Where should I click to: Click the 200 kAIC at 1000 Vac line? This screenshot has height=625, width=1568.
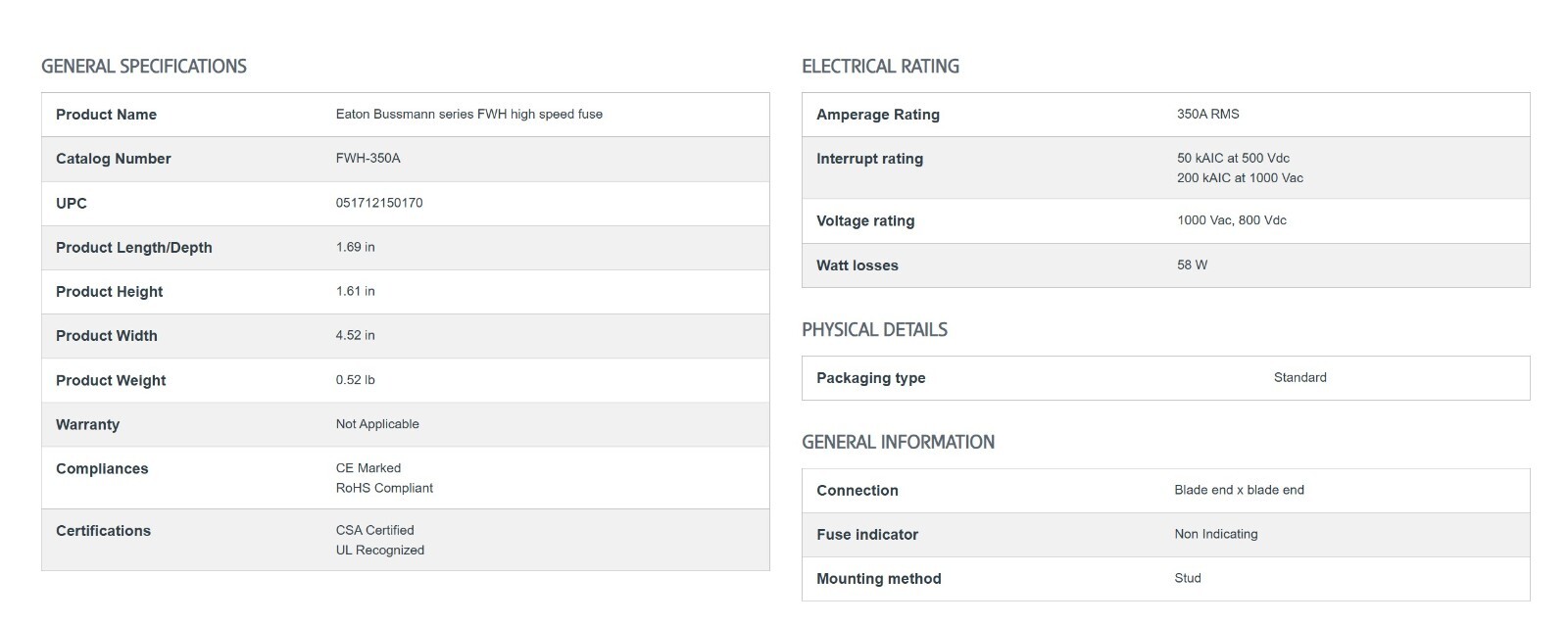tap(1240, 178)
